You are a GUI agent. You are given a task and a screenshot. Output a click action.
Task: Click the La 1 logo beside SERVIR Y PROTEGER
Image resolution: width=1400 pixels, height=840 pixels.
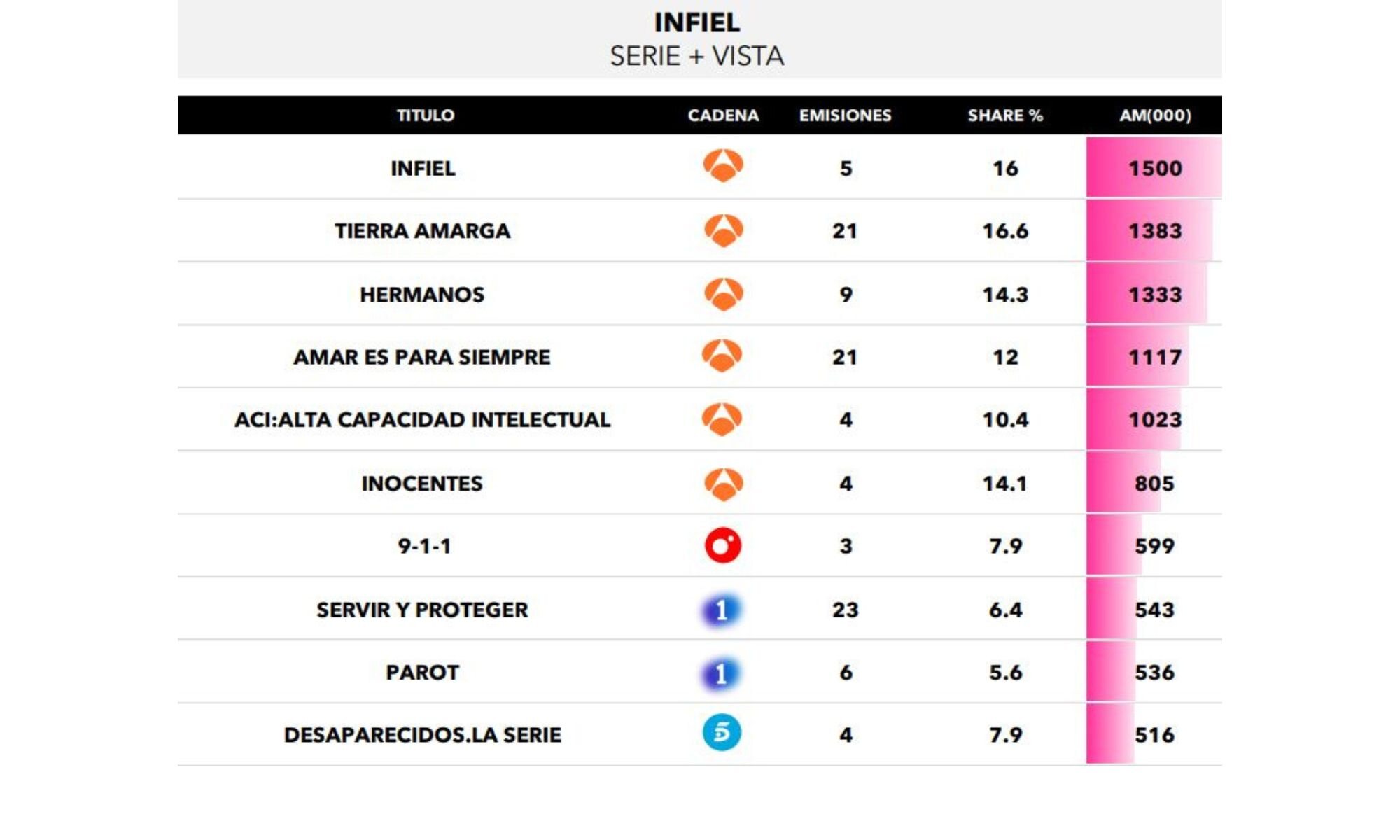[722, 610]
